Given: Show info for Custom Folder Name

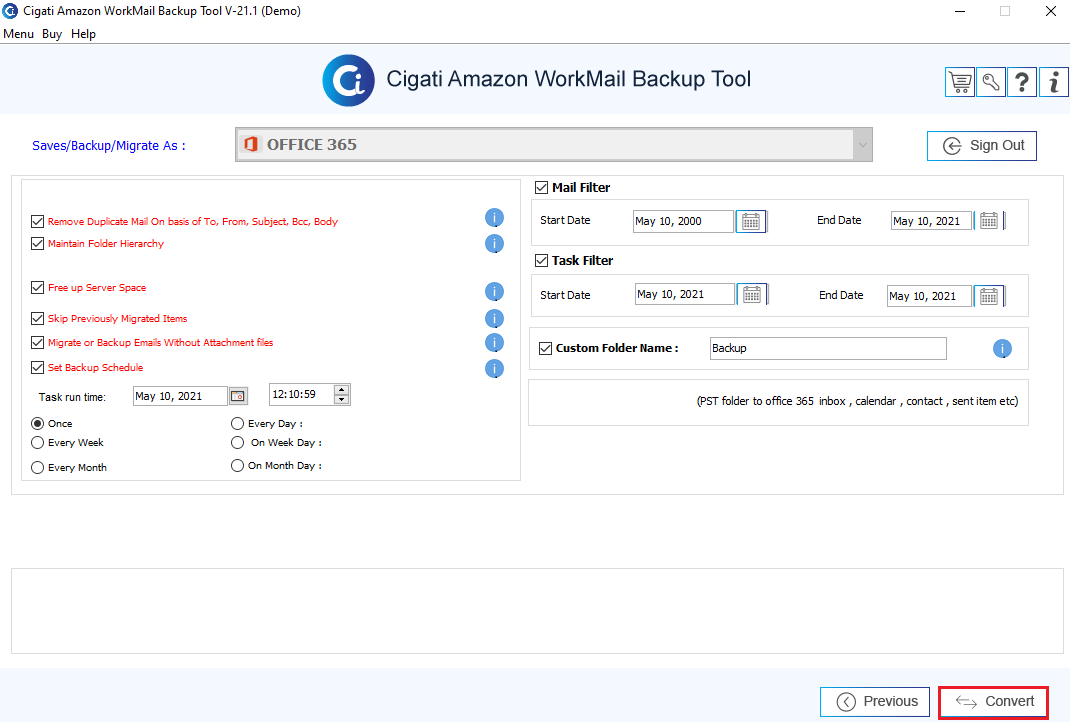Looking at the screenshot, I should tap(1002, 349).
